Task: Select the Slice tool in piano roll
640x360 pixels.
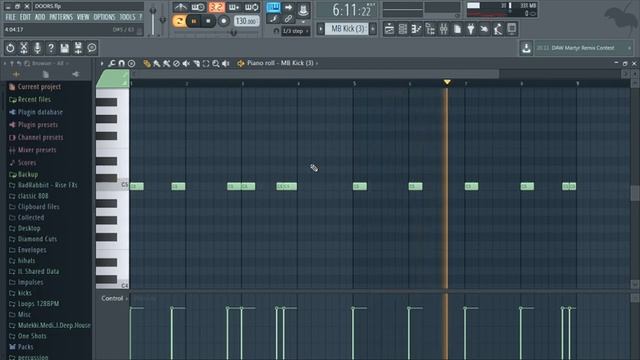Action: (x=196, y=63)
